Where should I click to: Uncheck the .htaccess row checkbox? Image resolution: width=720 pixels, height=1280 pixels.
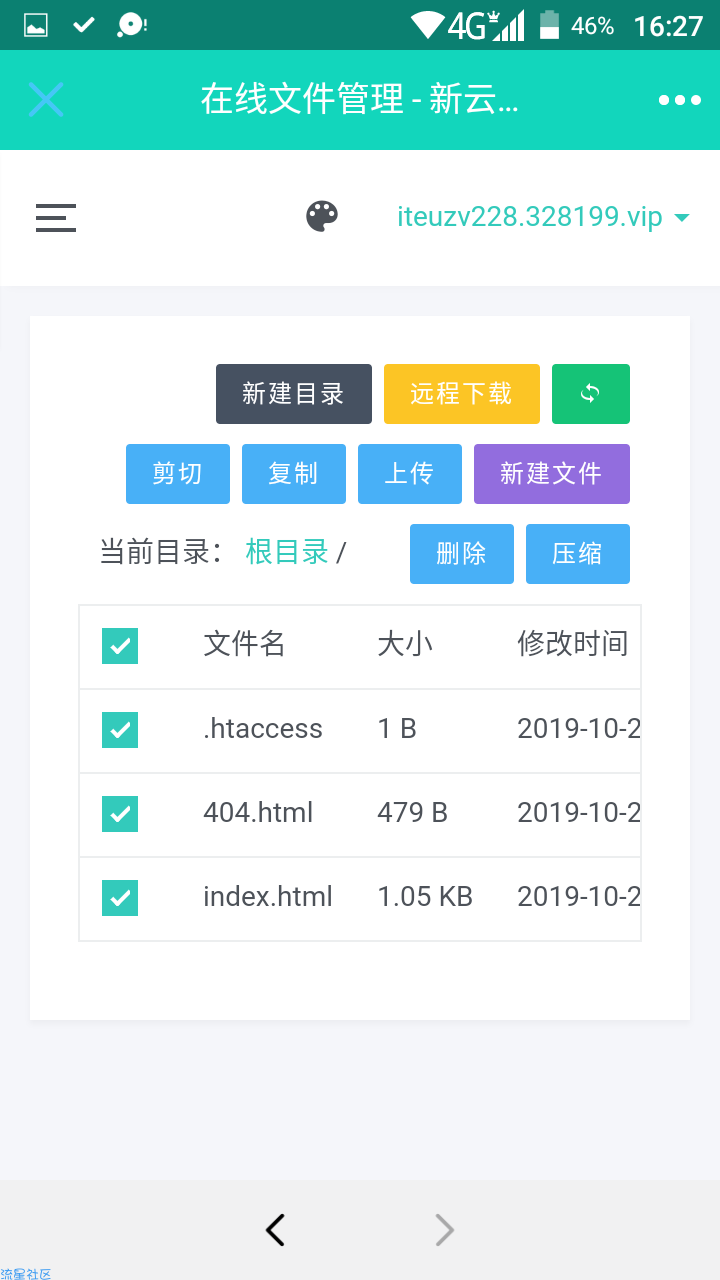tap(120, 730)
